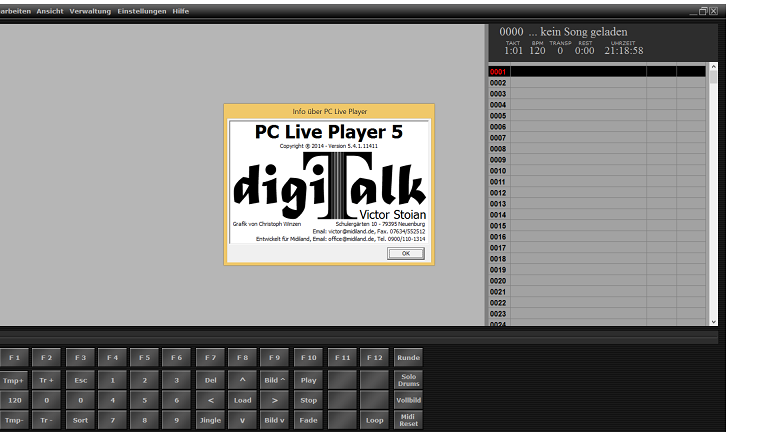Click the Fade button

point(309,420)
